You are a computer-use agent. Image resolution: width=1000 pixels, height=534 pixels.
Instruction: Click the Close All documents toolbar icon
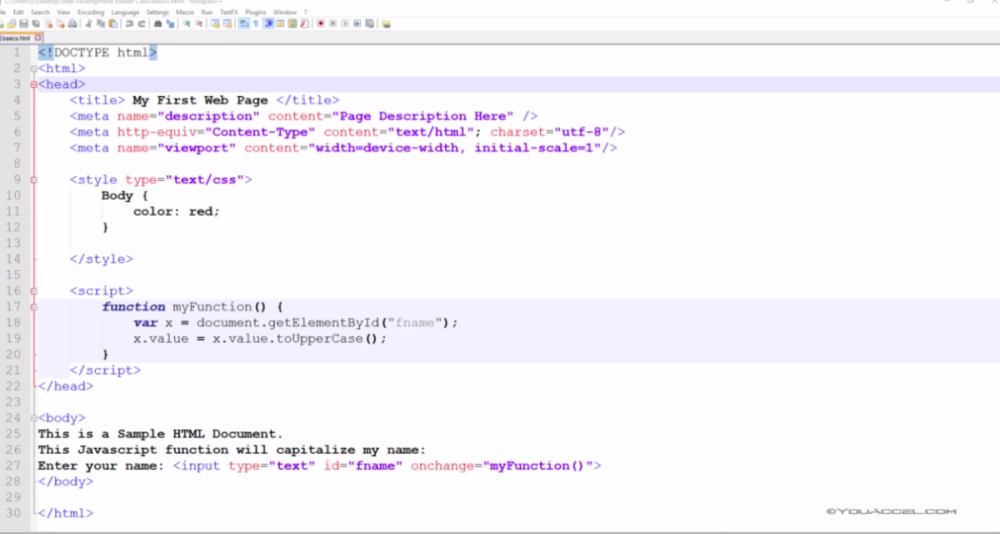coord(61,24)
